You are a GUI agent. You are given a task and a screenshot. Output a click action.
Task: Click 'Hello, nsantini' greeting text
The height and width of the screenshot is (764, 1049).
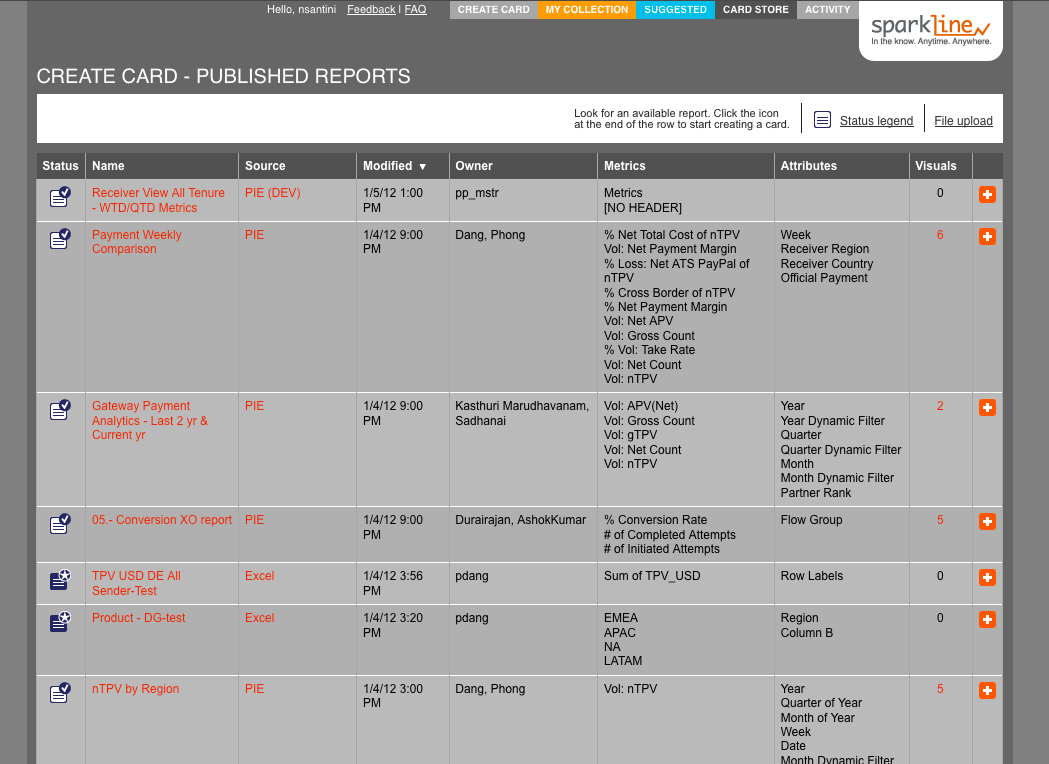point(302,9)
